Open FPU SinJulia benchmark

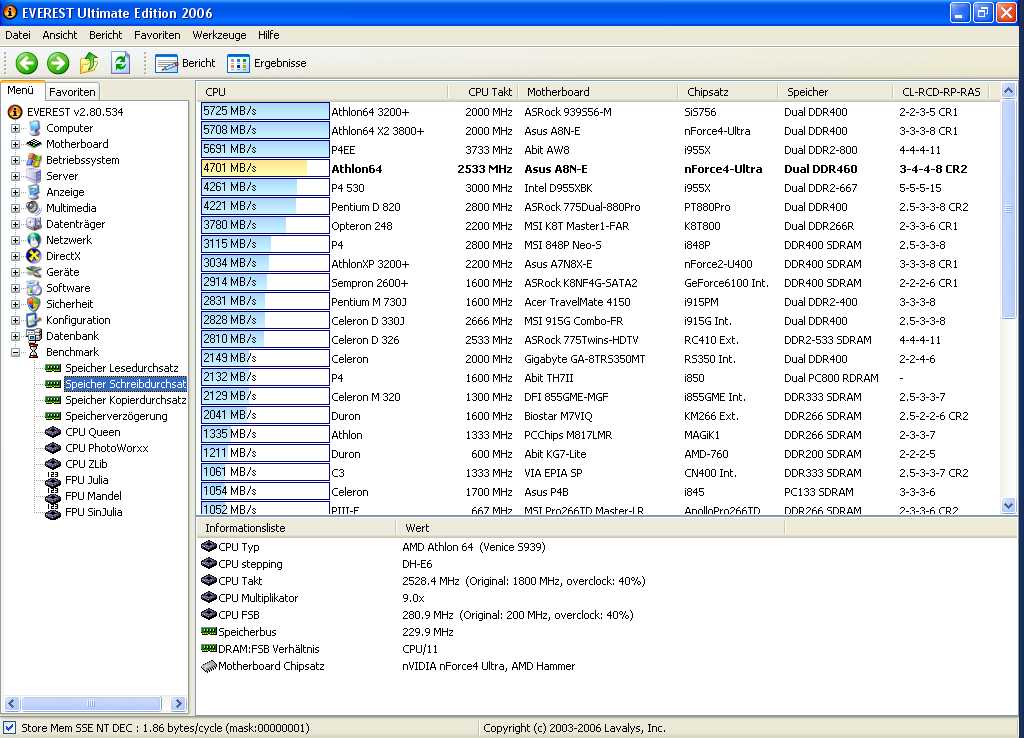[x=93, y=512]
